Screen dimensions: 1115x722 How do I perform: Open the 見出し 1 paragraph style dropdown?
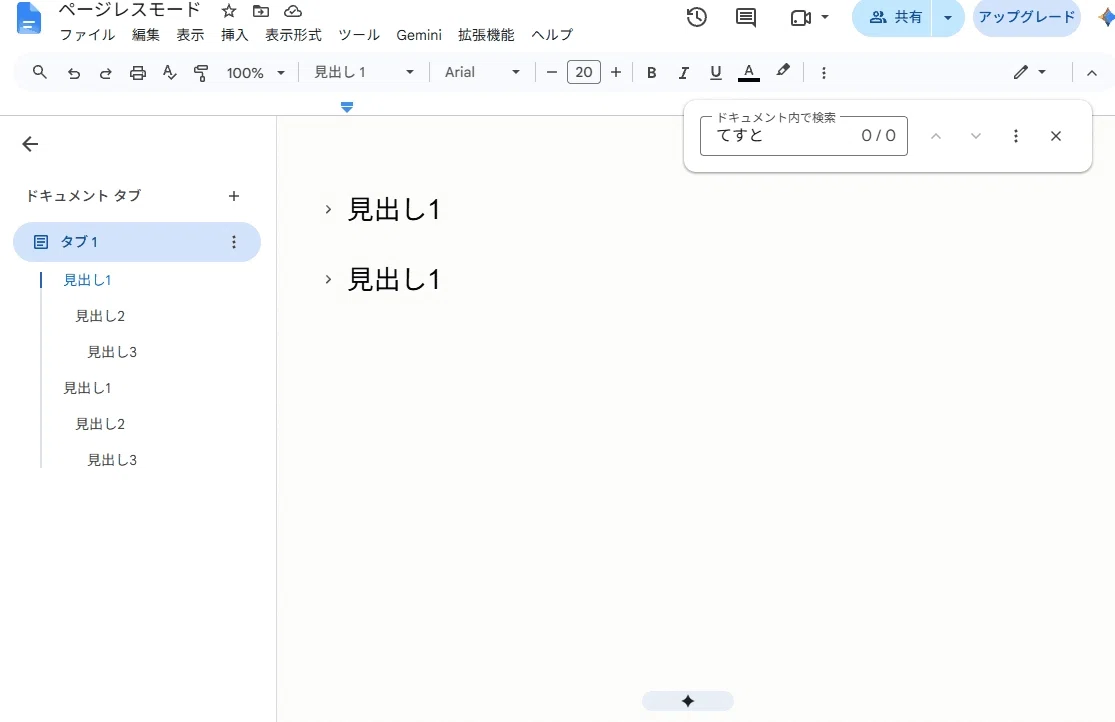point(363,73)
